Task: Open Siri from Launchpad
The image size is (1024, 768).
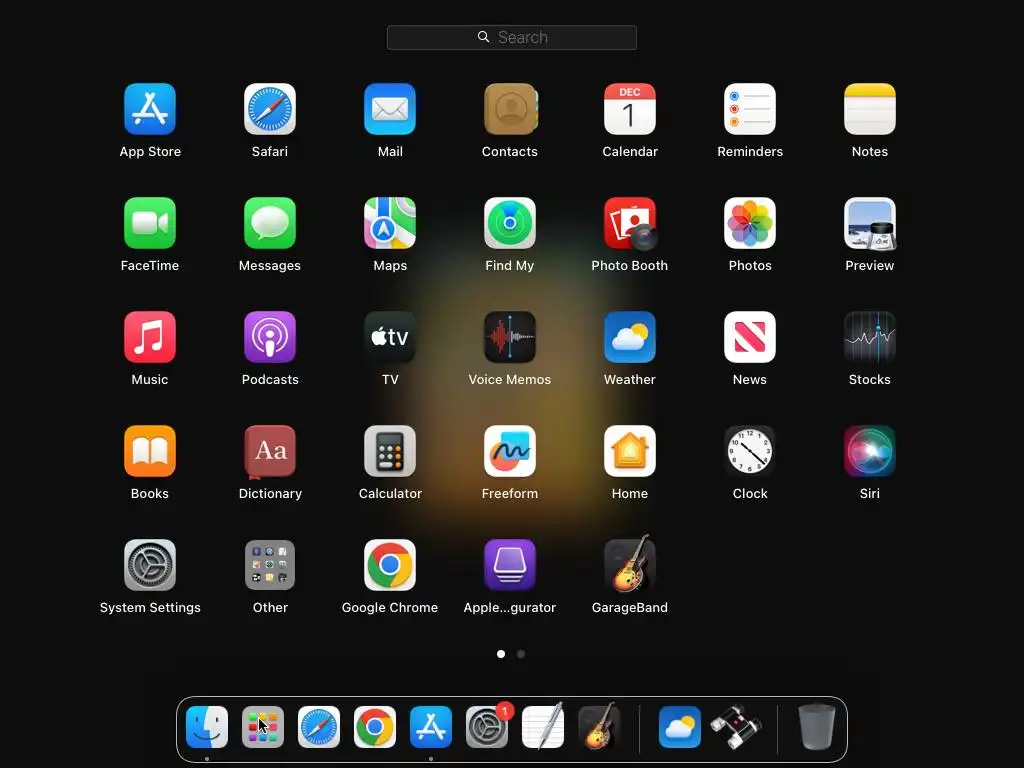Action: point(870,451)
